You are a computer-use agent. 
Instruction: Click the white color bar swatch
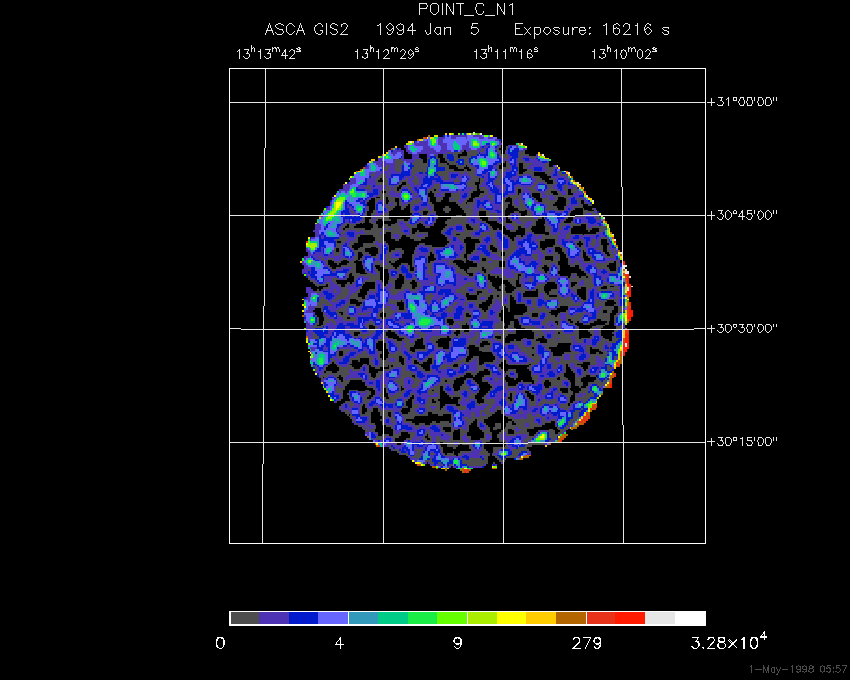(690, 618)
